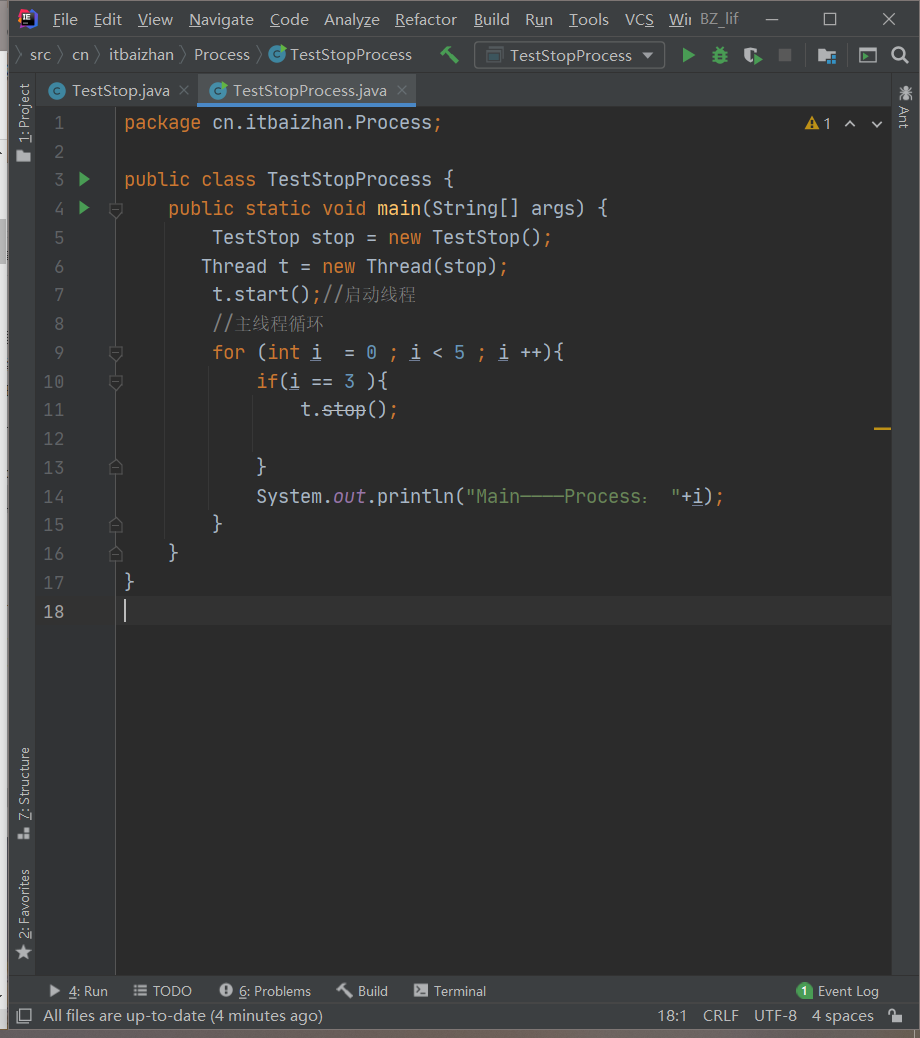Image resolution: width=920 pixels, height=1038 pixels.
Task: Toggle the Structure tool window
Action: [x=24, y=793]
